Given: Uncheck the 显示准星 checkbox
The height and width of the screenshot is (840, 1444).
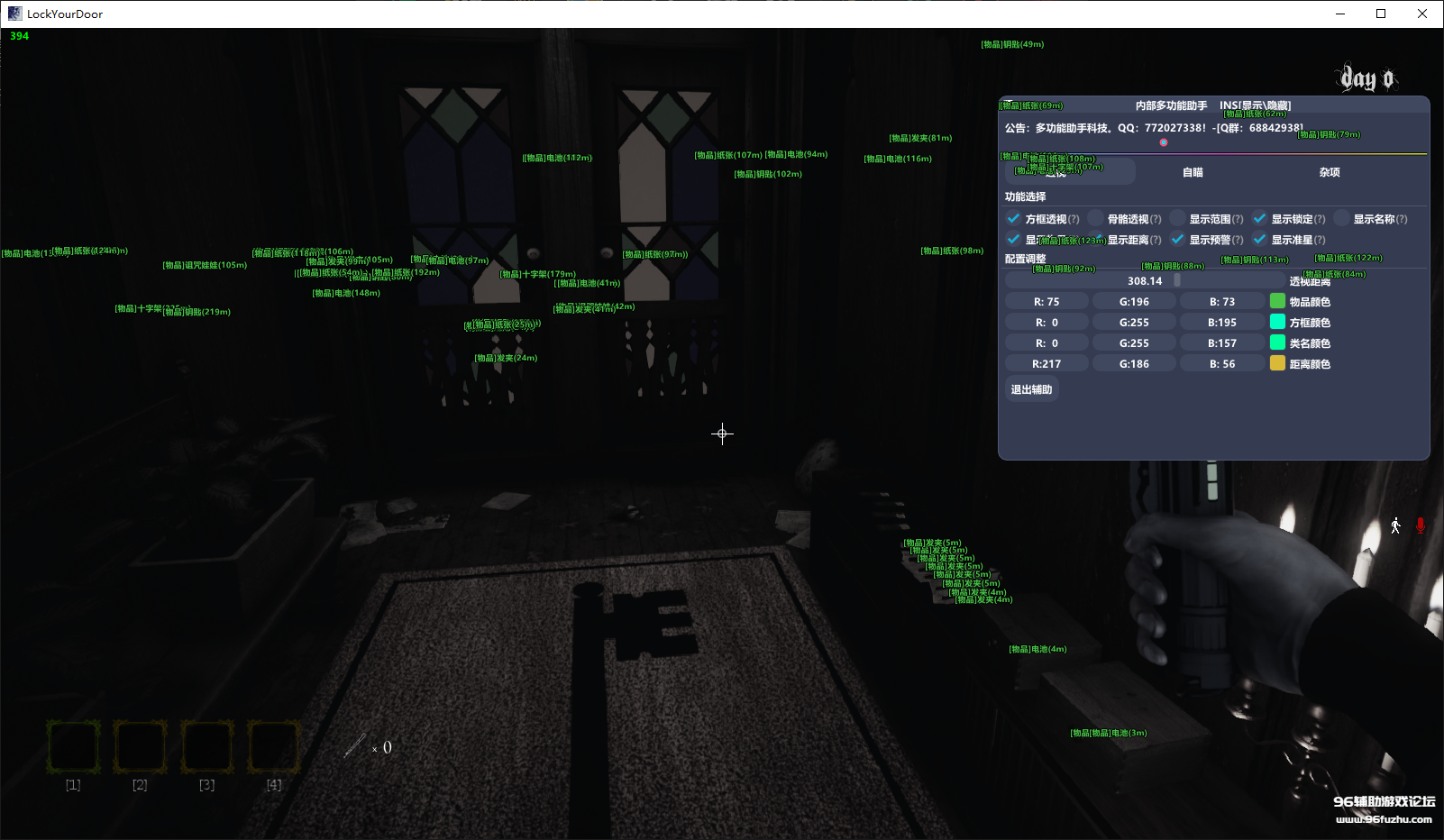Looking at the screenshot, I should (x=1259, y=240).
